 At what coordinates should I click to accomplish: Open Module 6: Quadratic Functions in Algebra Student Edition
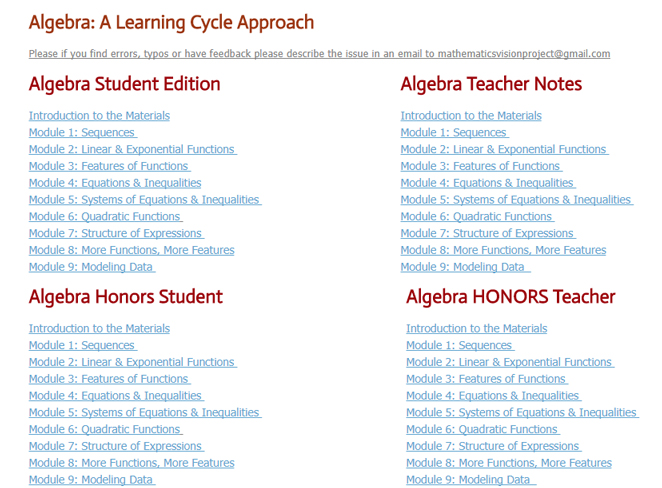pos(105,217)
